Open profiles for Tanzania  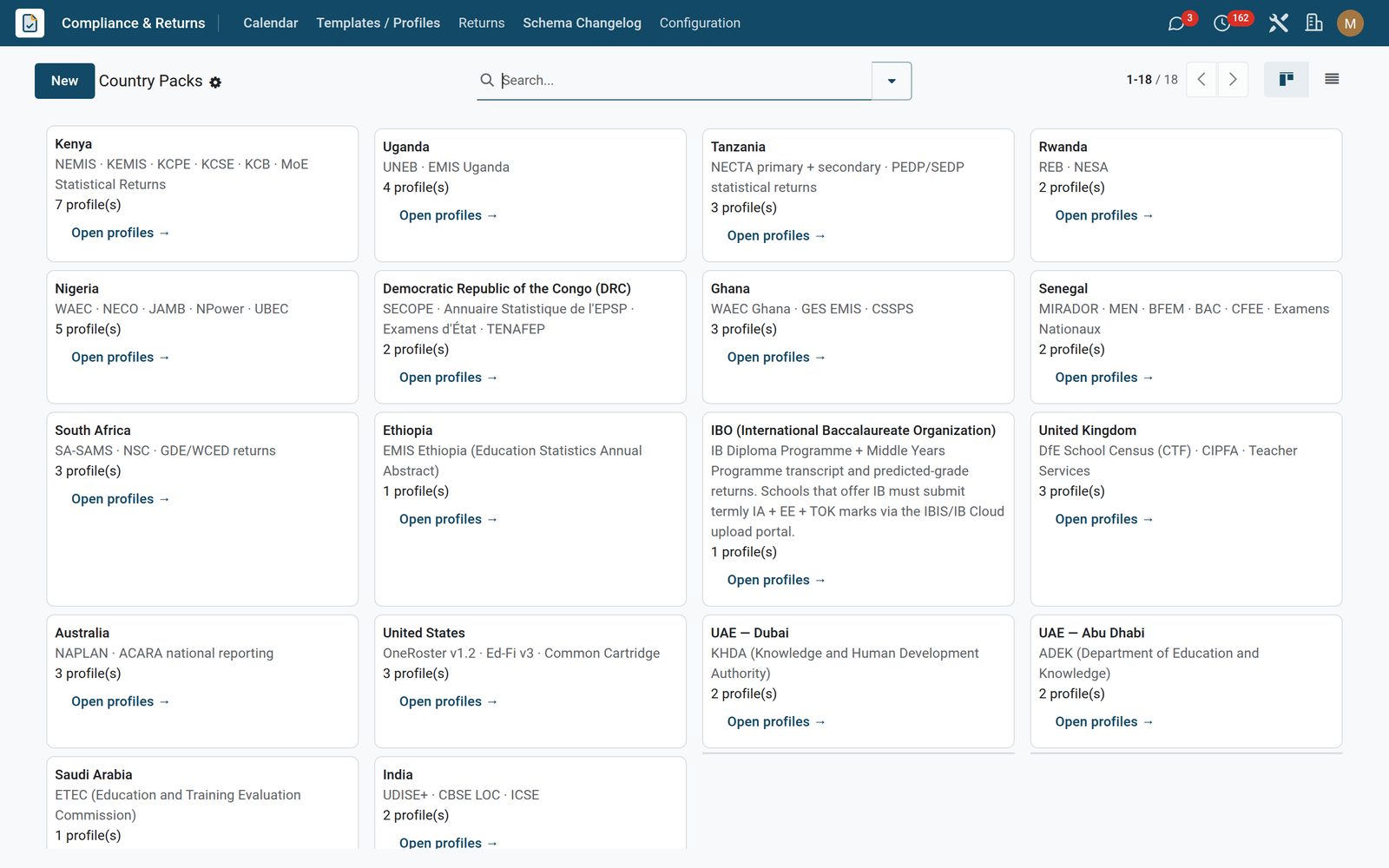[777, 235]
